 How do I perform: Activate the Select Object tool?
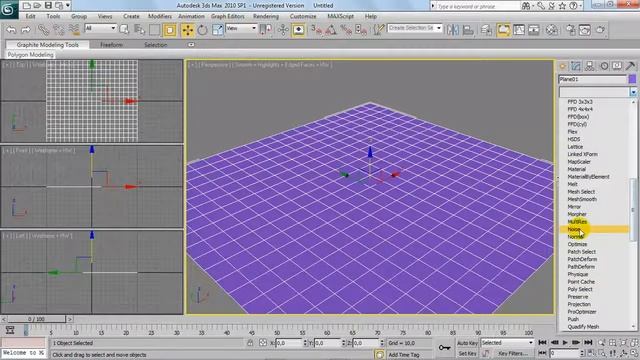pyautogui.click(x=124, y=29)
